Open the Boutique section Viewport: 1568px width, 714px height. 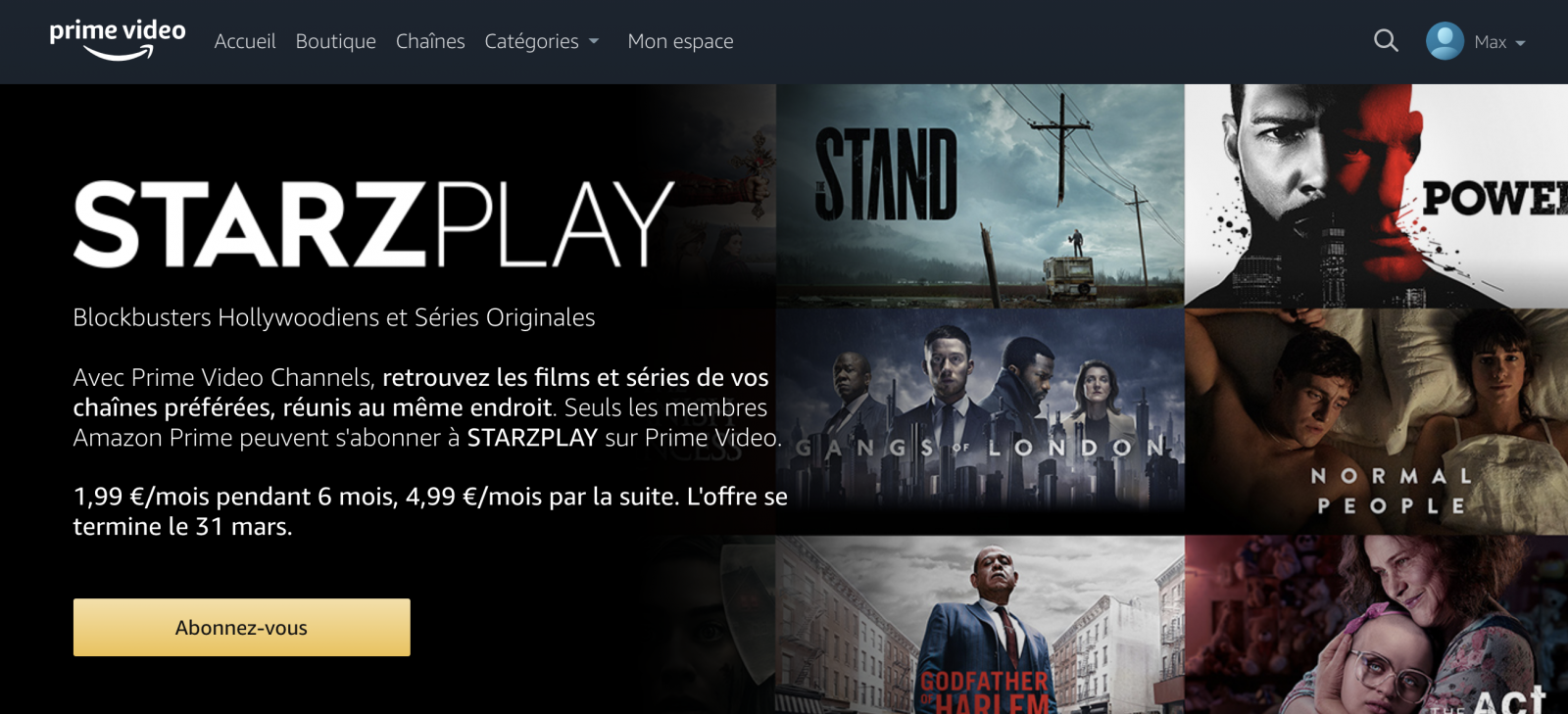coord(336,41)
